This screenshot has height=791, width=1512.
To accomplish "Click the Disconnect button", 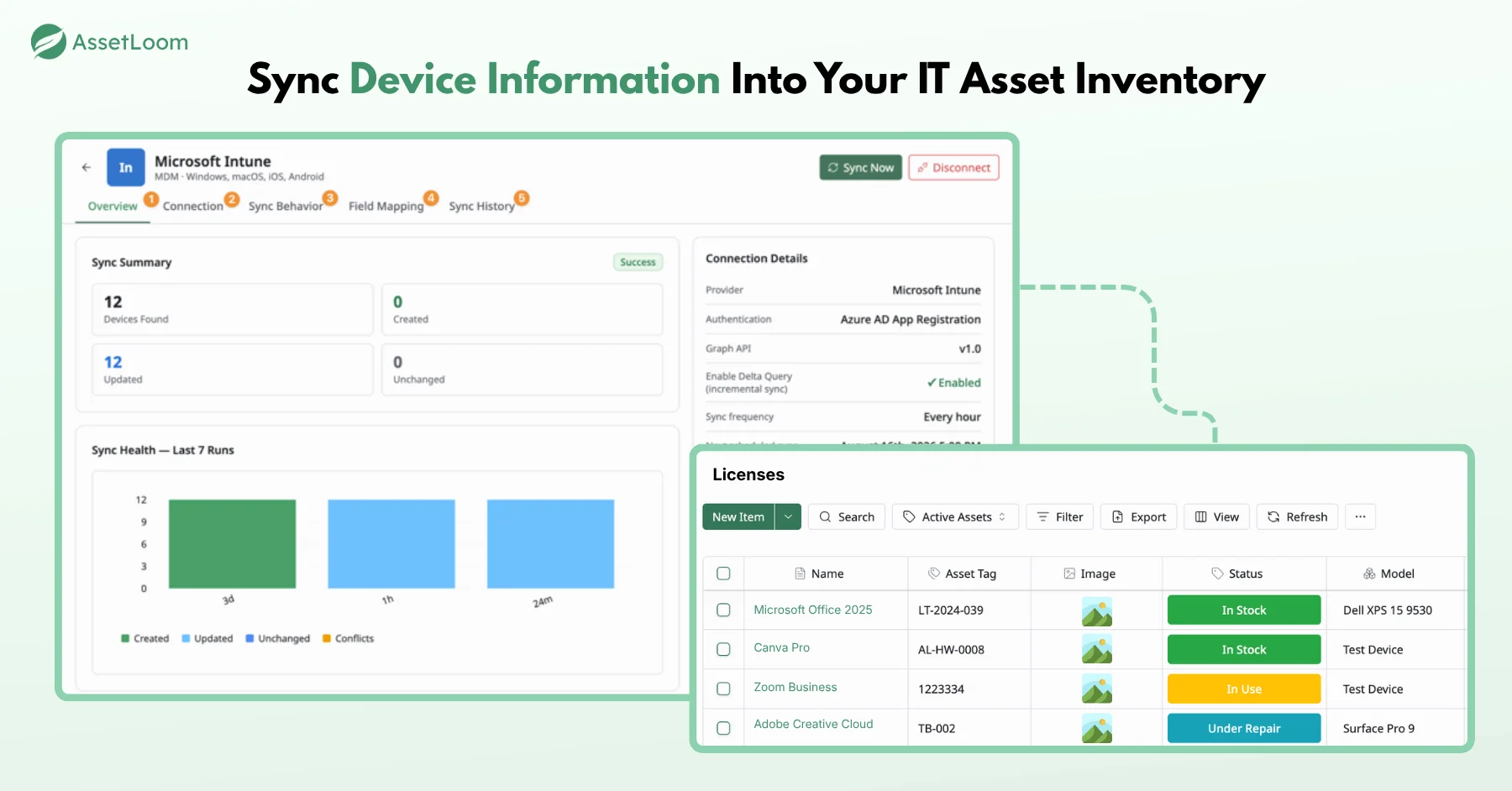I will (x=953, y=167).
